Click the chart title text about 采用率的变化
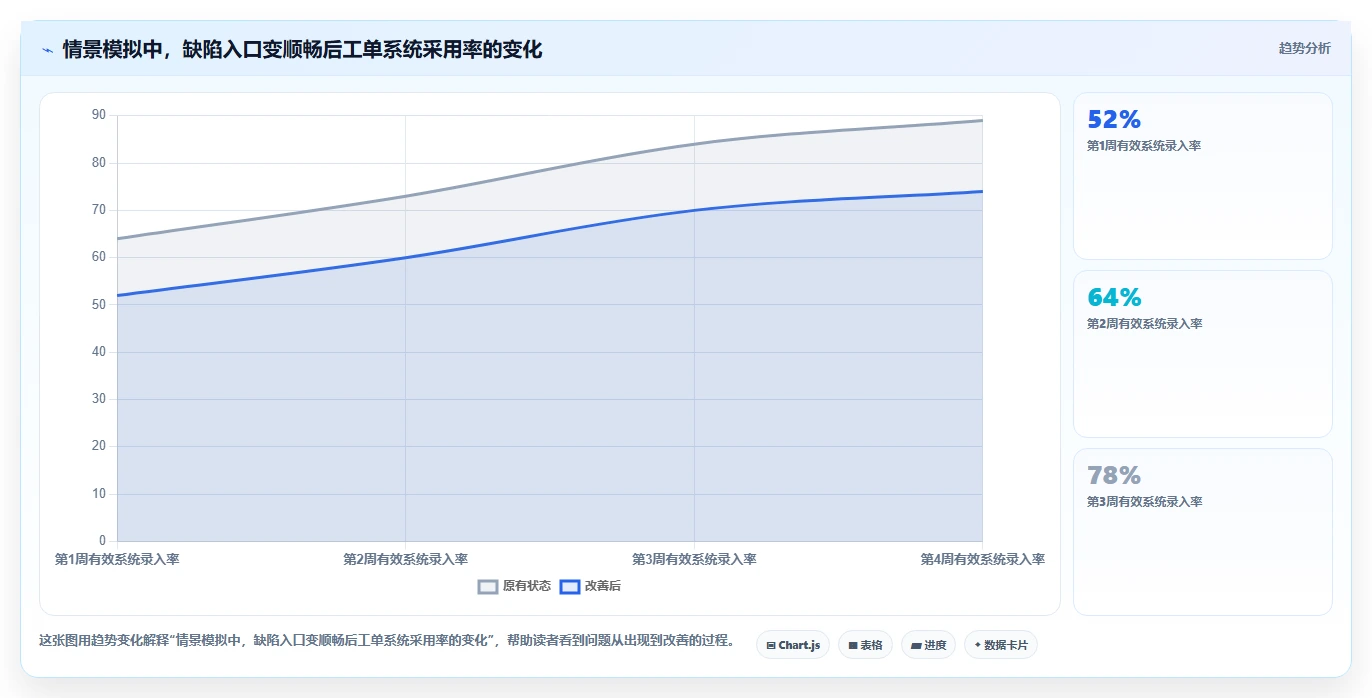Image resolution: width=1372 pixels, height=698 pixels. click(302, 50)
